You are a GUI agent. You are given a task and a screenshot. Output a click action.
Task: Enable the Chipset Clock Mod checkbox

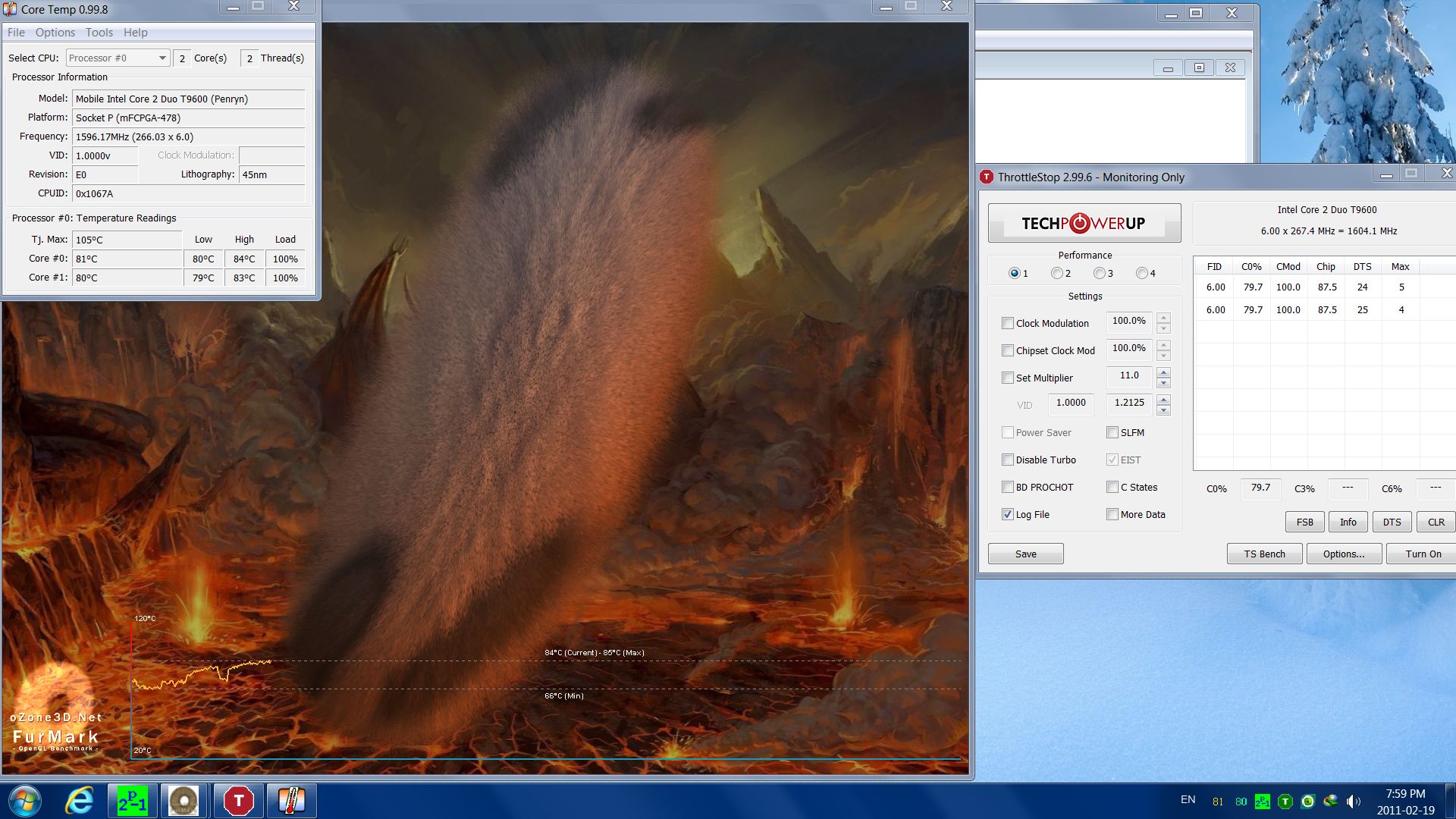coord(1008,350)
